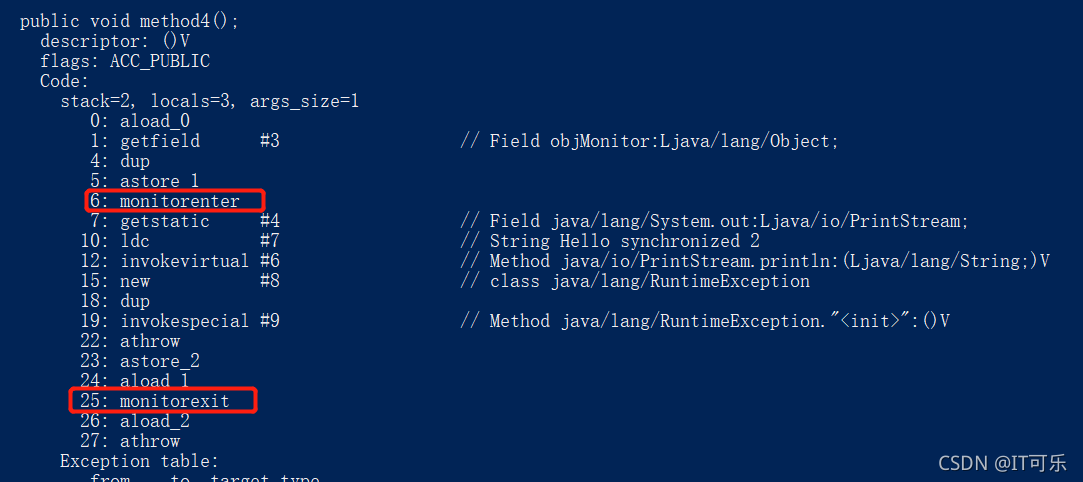Viewport: 1083px width, 482px height.
Task: Click the ldc #7 instruction
Action: point(180,241)
